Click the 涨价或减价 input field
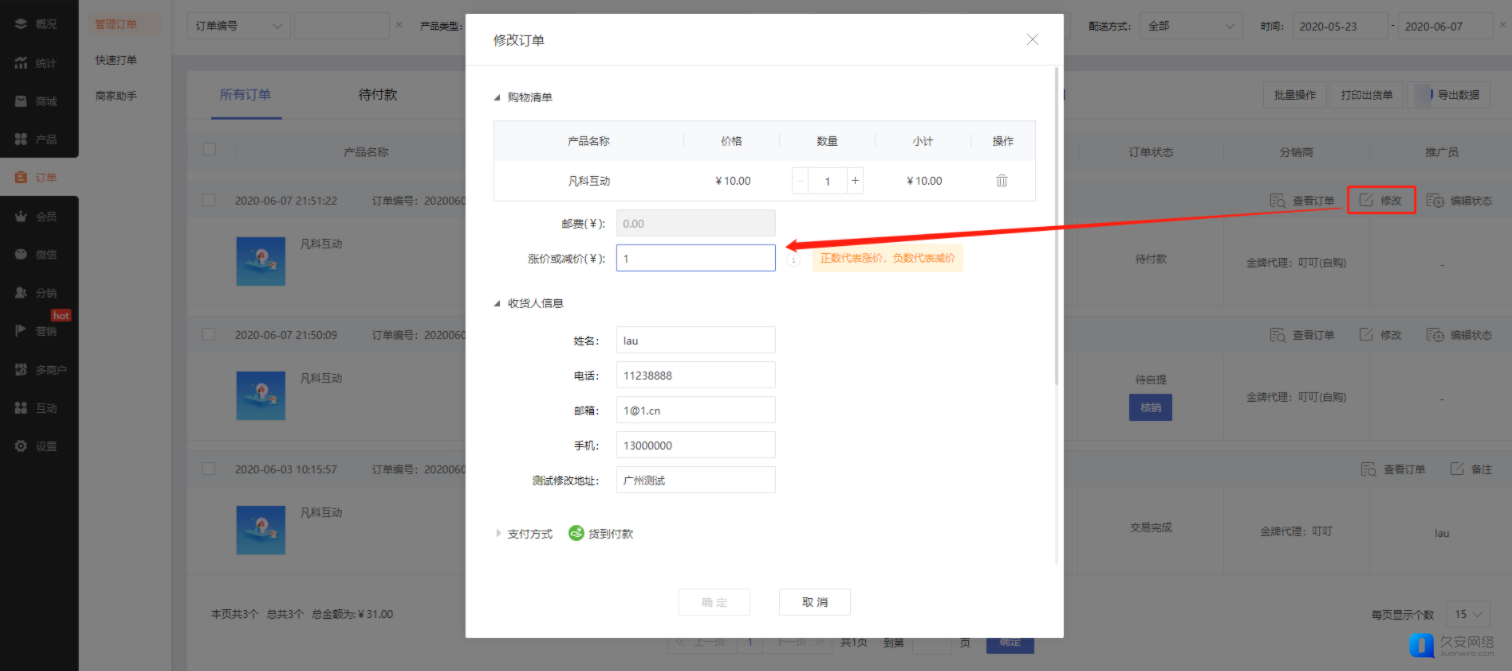This screenshot has width=1512, height=671. 695,258
